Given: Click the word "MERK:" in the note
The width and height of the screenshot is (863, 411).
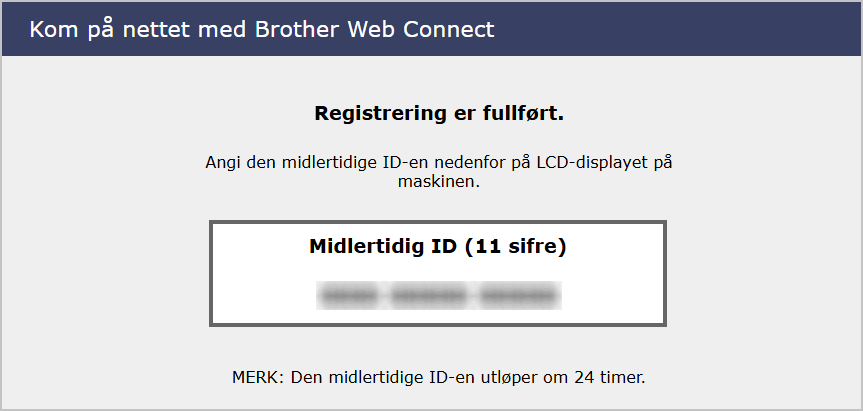Looking at the screenshot, I should click(255, 378).
